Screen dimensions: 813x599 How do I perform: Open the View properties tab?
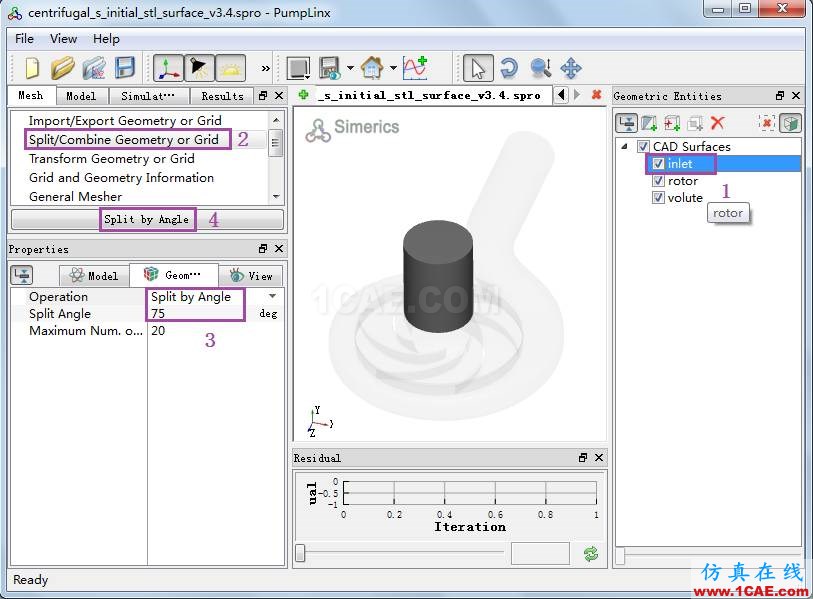251,276
